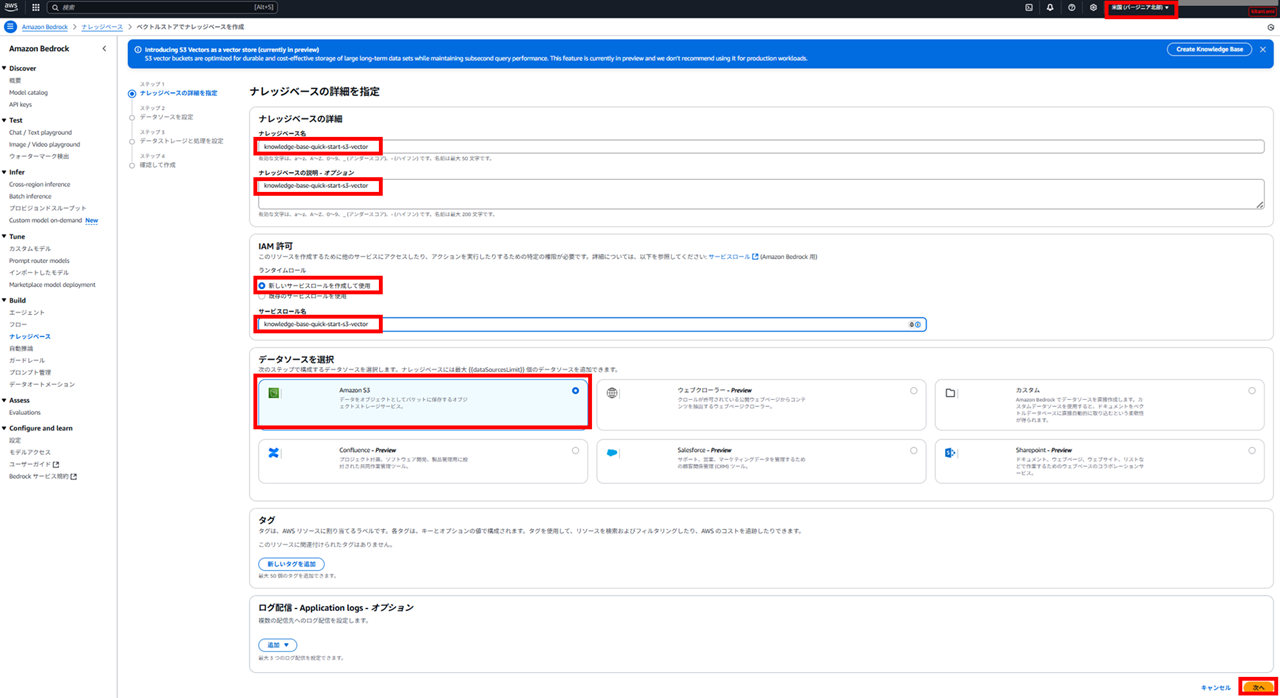
Task: Collapse the Build section
Action: pos(4,300)
